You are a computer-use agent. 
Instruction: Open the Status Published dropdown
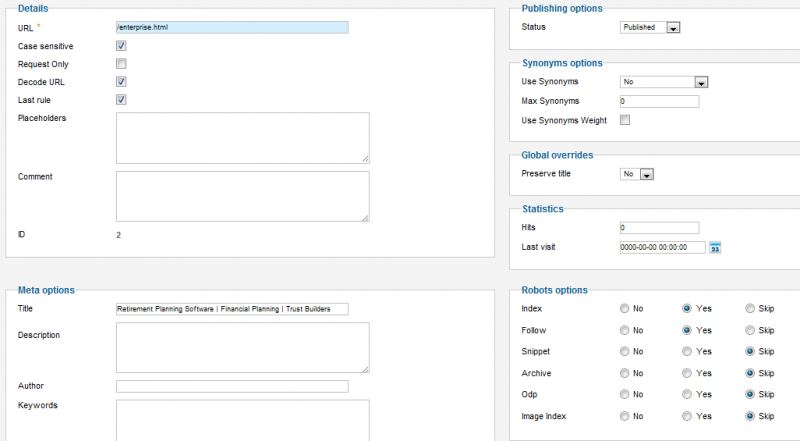650,28
